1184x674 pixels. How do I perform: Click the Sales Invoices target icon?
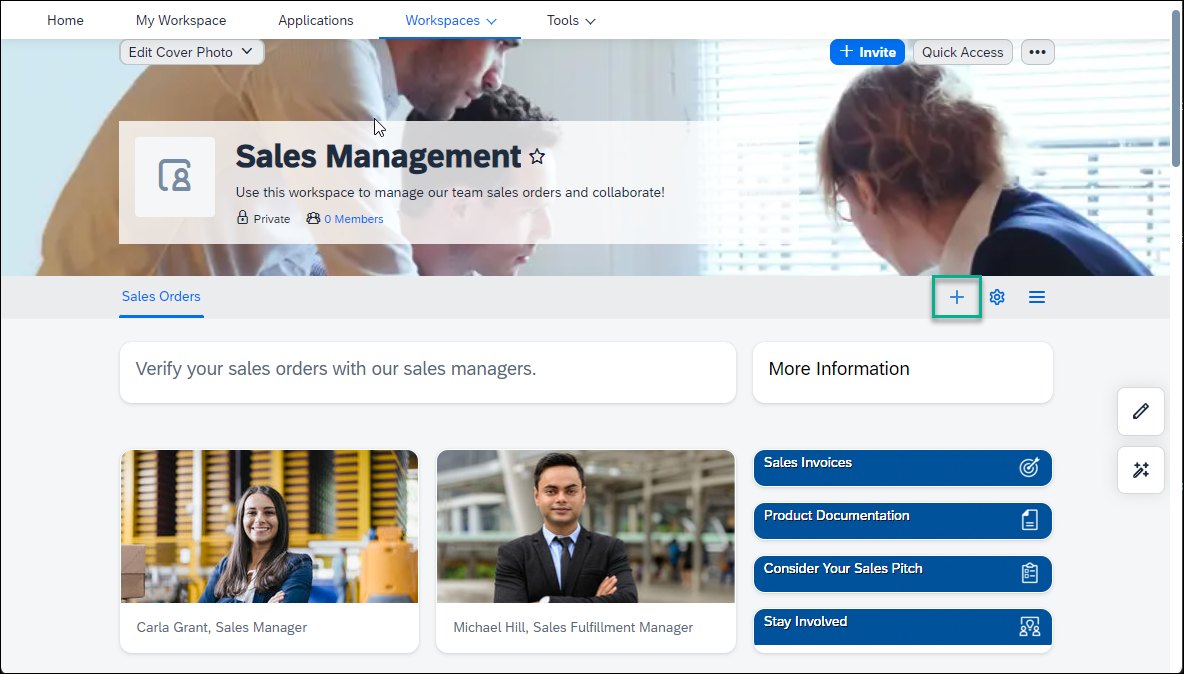(x=1029, y=467)
